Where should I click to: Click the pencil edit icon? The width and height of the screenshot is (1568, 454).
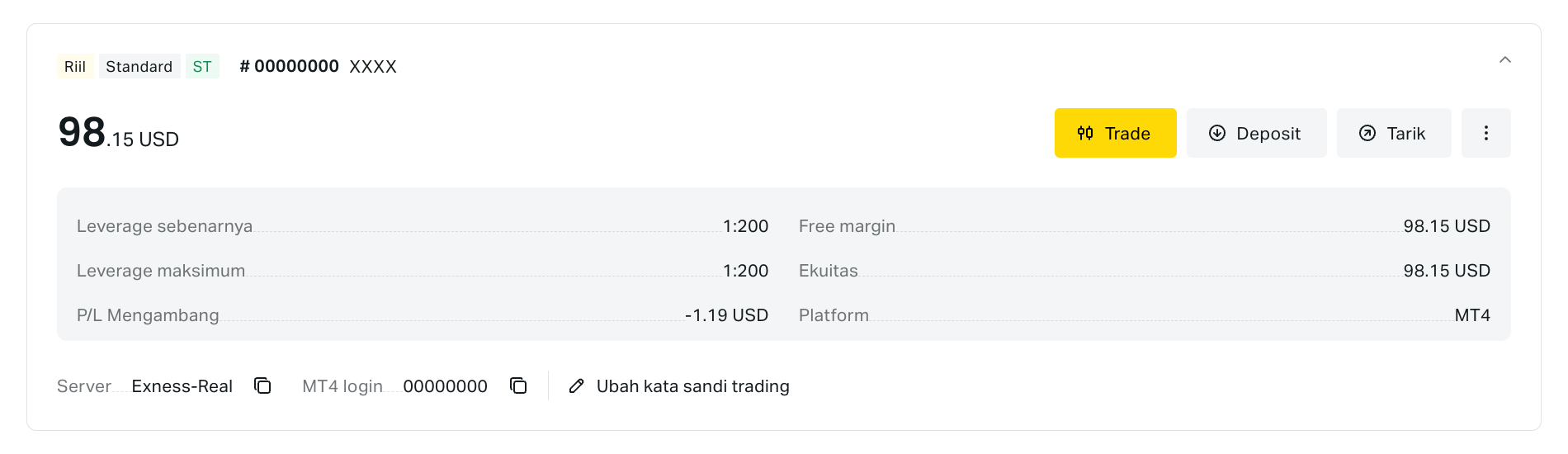click(577, 386)
